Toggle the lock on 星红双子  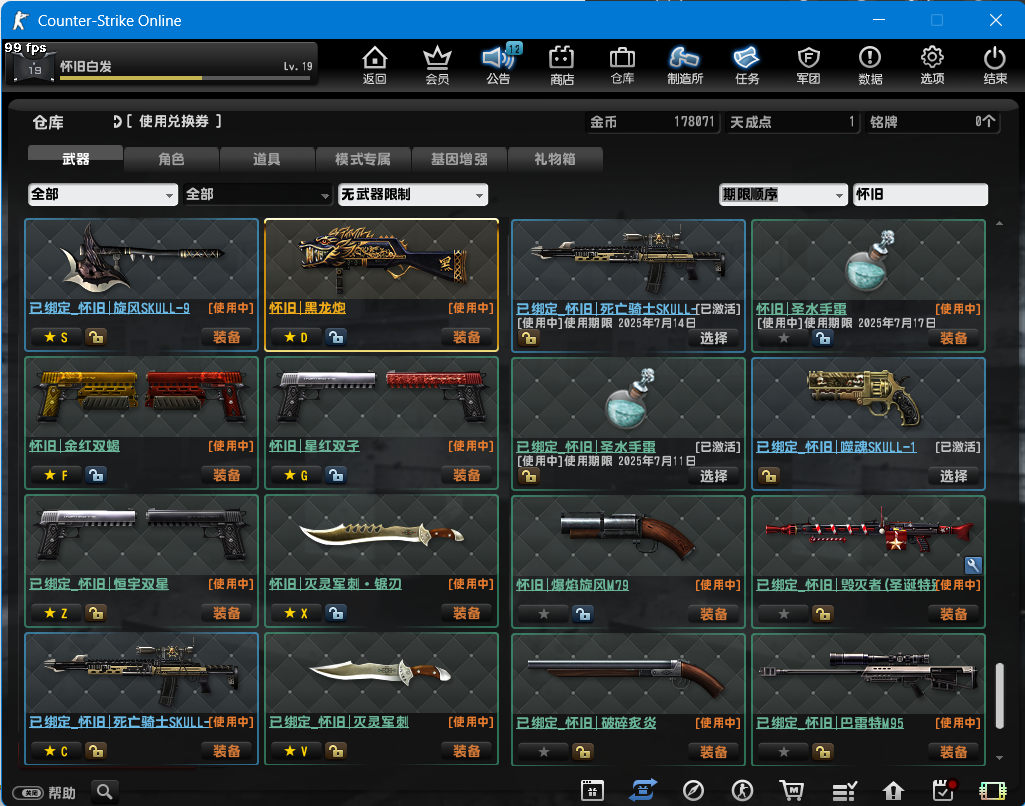pos(336,475)
